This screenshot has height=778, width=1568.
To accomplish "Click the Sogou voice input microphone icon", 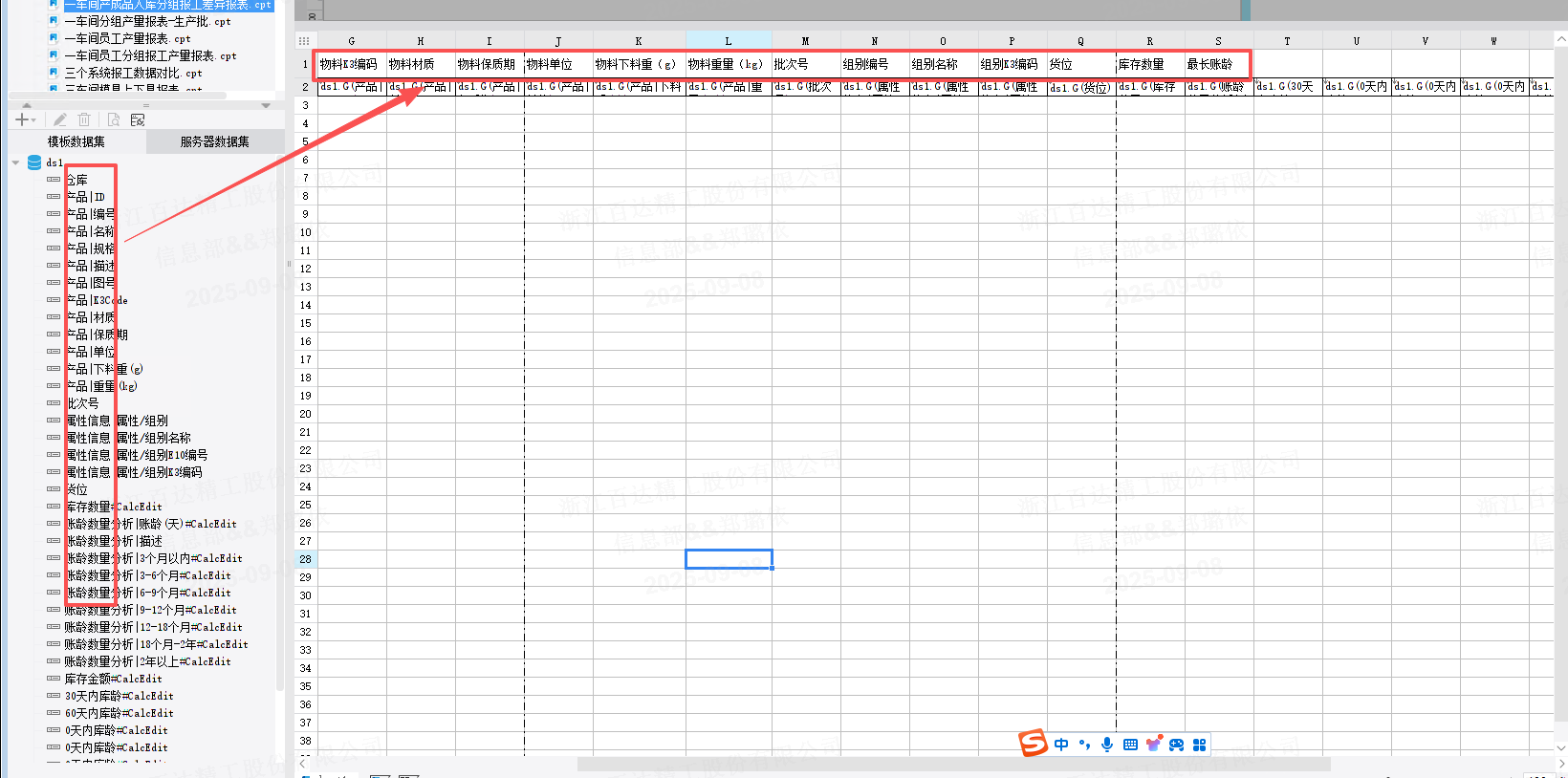I will [x=1107, y=745].
